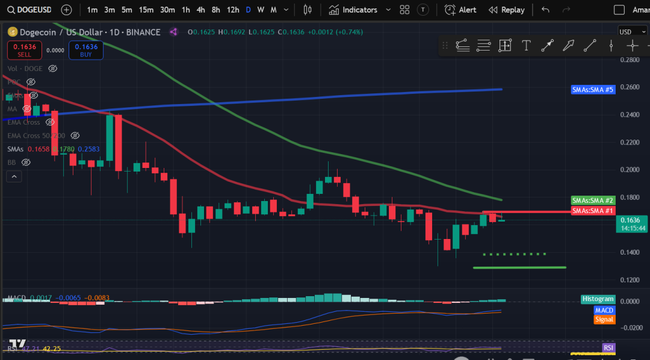Click the orange Signal label

coord(604,319)
